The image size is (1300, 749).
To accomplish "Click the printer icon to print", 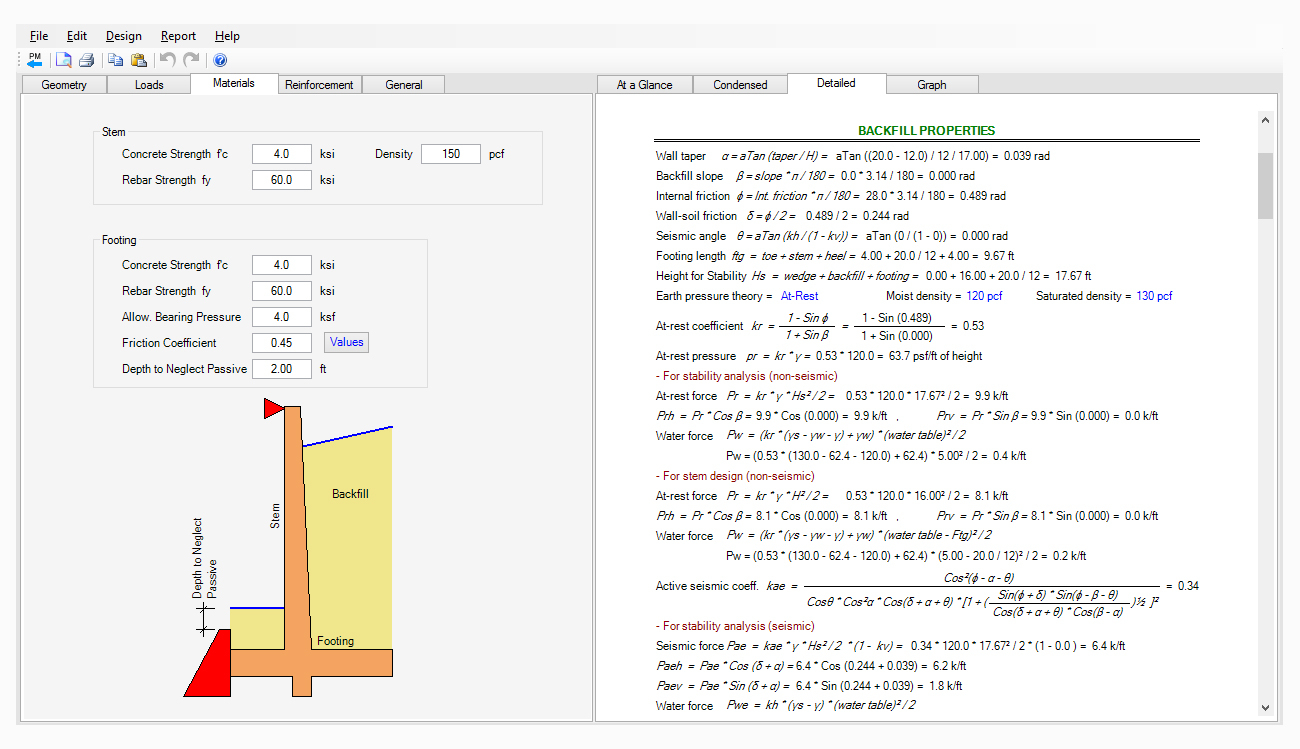I will (x=86, y=60).
